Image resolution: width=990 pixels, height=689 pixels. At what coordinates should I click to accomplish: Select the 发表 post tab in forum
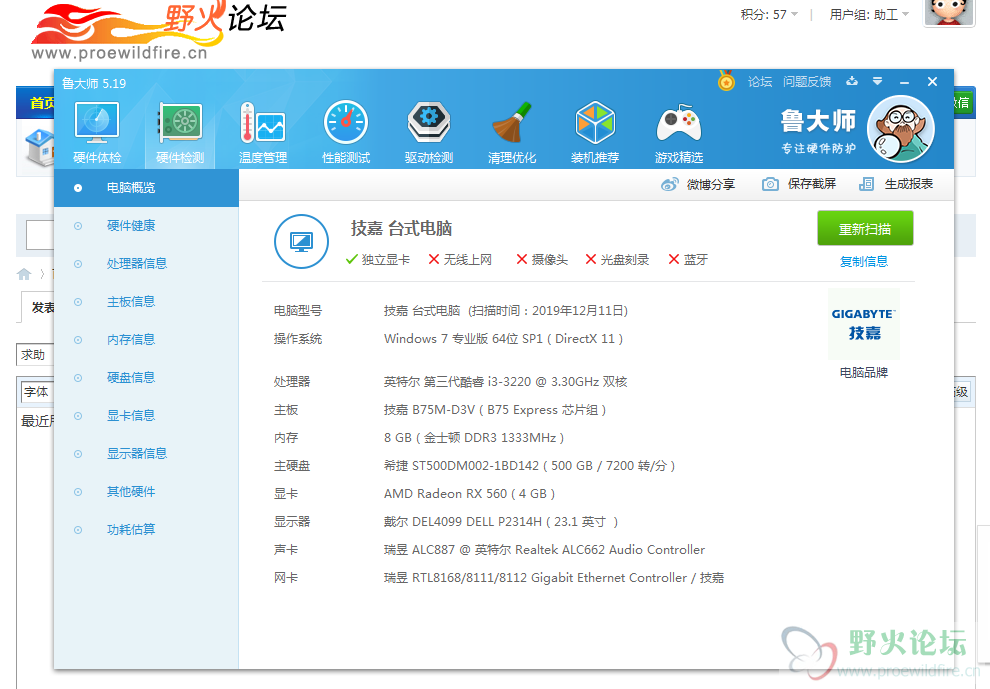pos(38,308)
